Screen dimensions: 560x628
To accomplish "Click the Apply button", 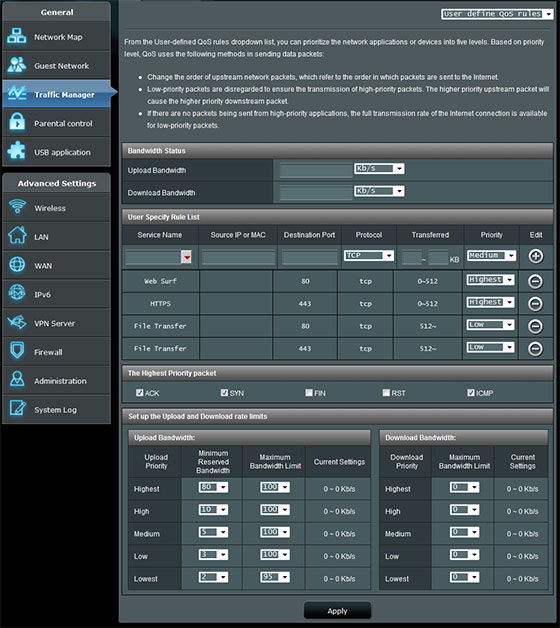I will 337,611.
